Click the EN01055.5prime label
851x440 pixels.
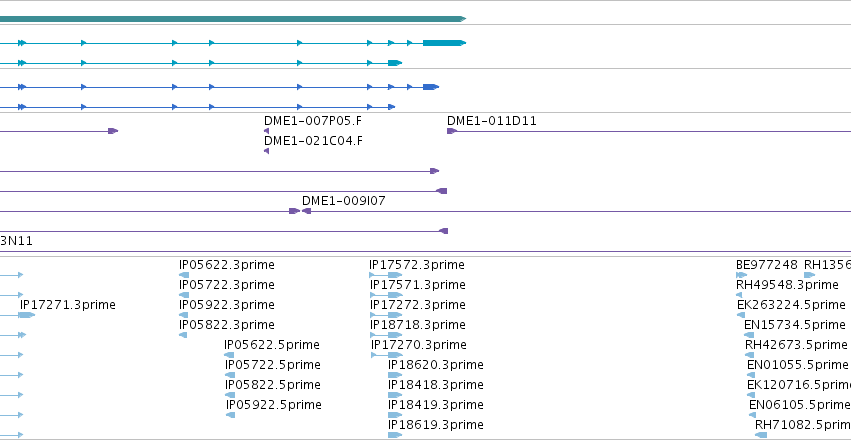click(798, 365)
